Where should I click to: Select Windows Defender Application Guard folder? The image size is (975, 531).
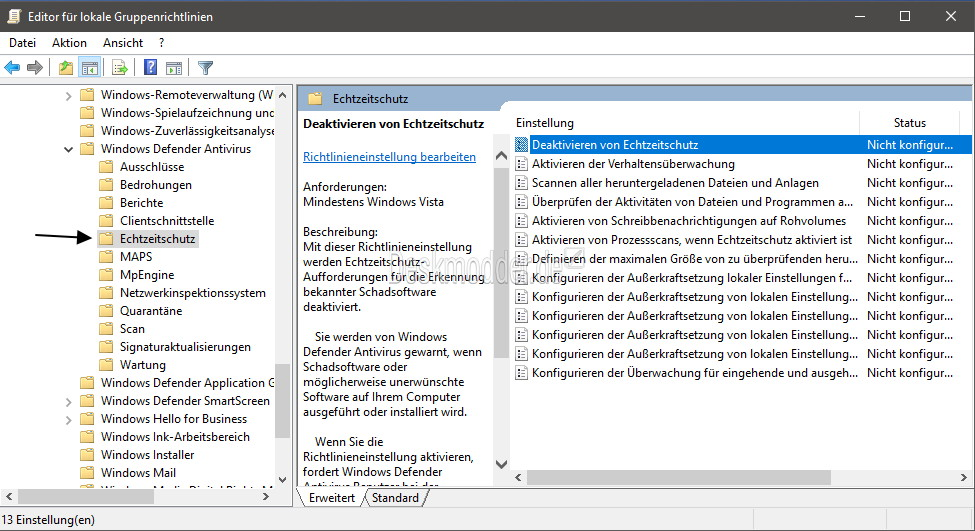(x=187, y=383)
